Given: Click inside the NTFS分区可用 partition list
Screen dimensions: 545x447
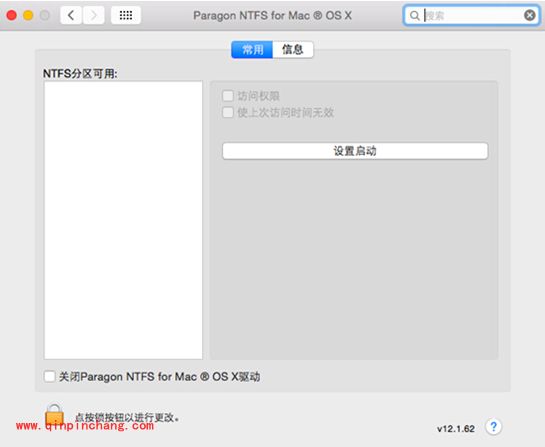Looking at the screenshot, I should (x=123, y=220).
